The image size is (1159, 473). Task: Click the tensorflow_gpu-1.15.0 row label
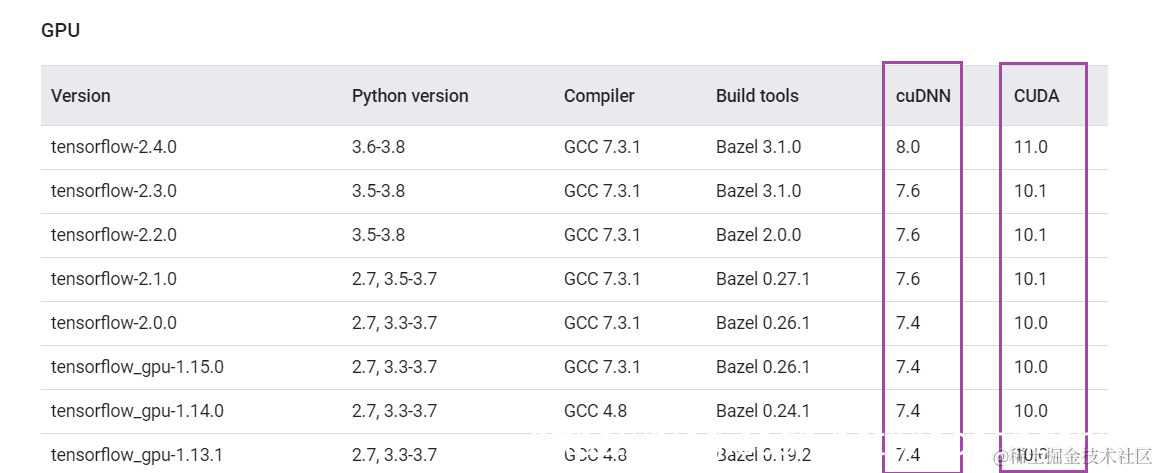[137, 367]
